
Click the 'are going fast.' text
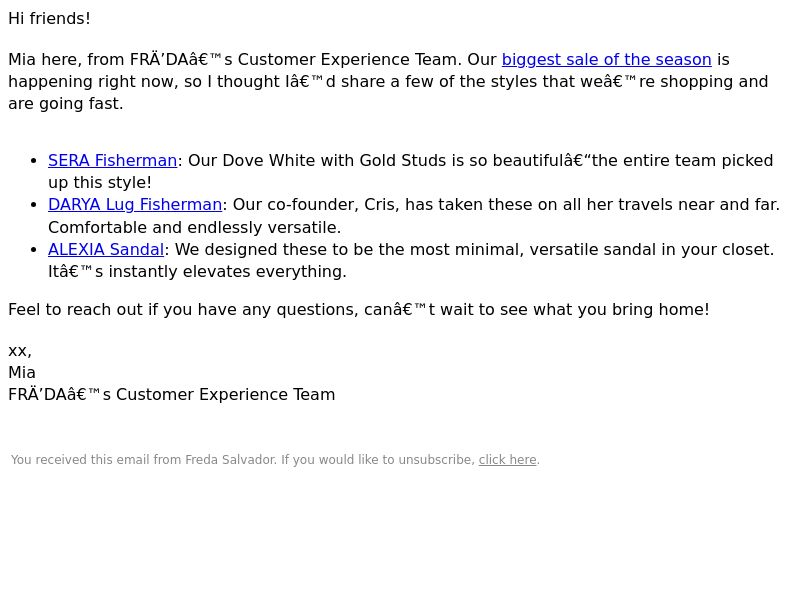pos(66,104)
